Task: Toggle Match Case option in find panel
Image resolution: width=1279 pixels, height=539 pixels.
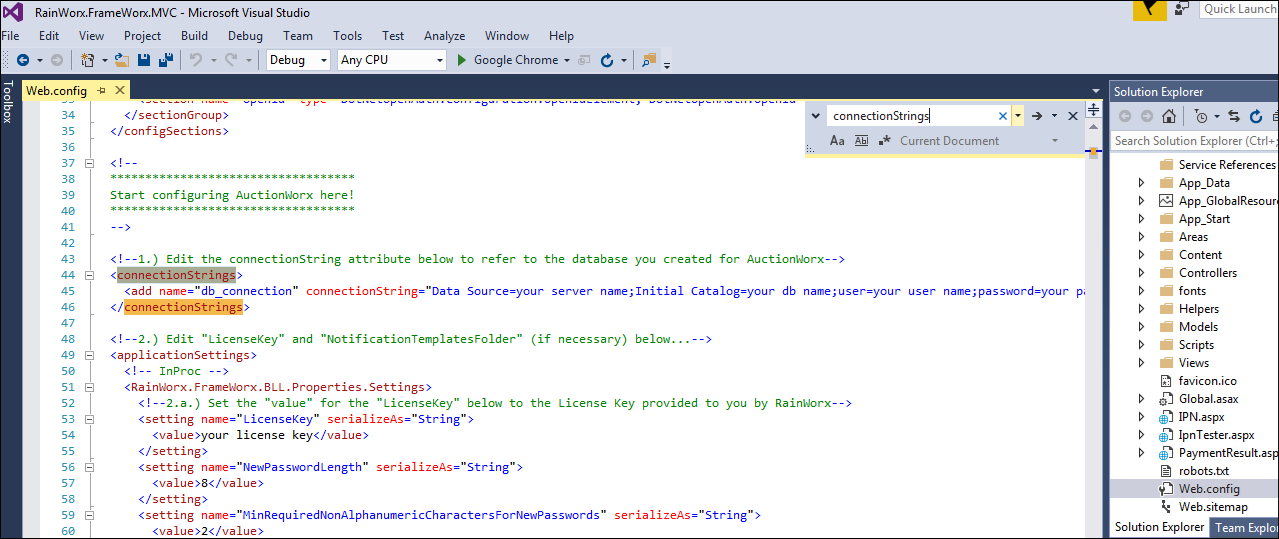Action: tap(837, 141)
